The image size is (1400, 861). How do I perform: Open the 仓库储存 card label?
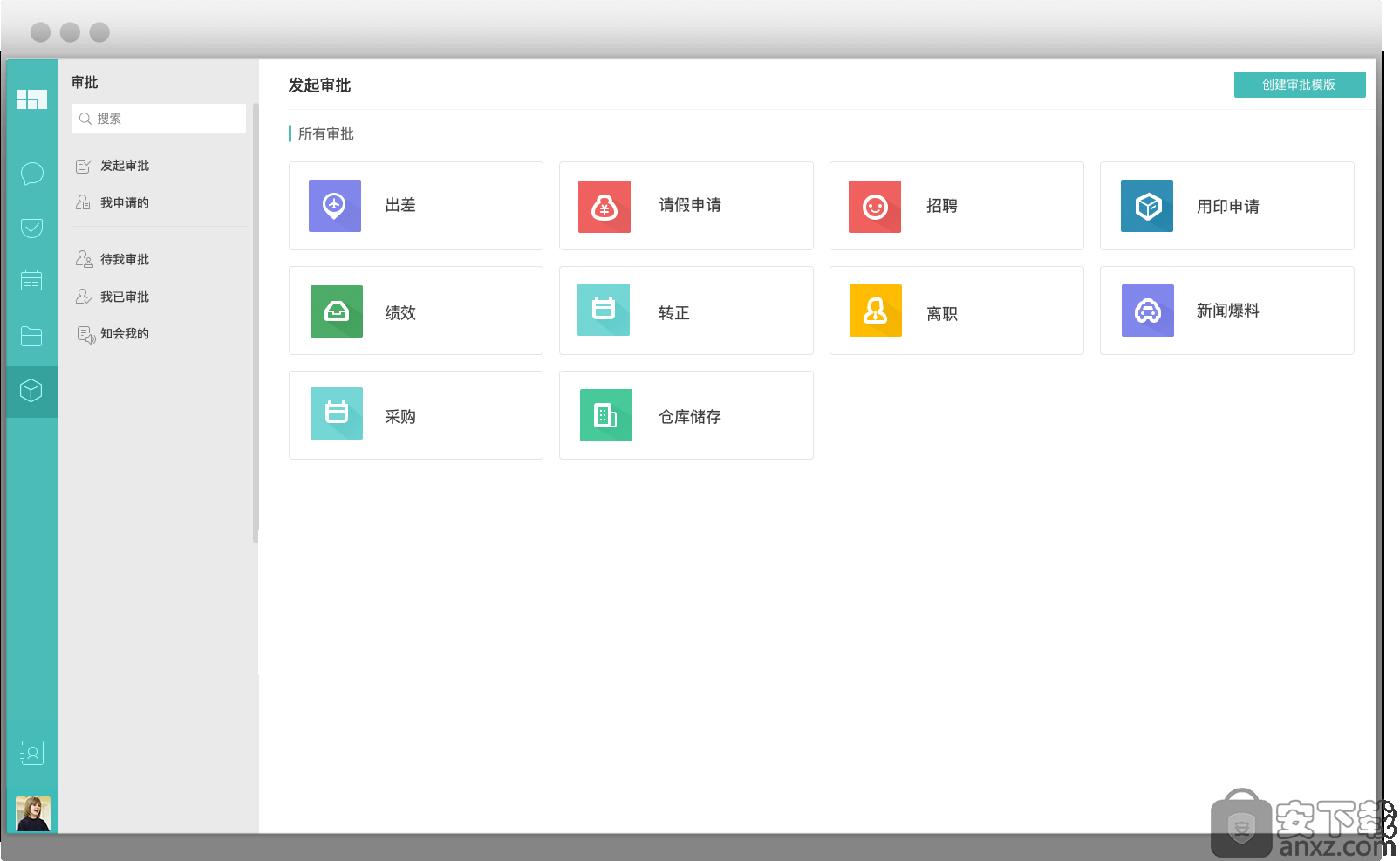pos(690,417)
